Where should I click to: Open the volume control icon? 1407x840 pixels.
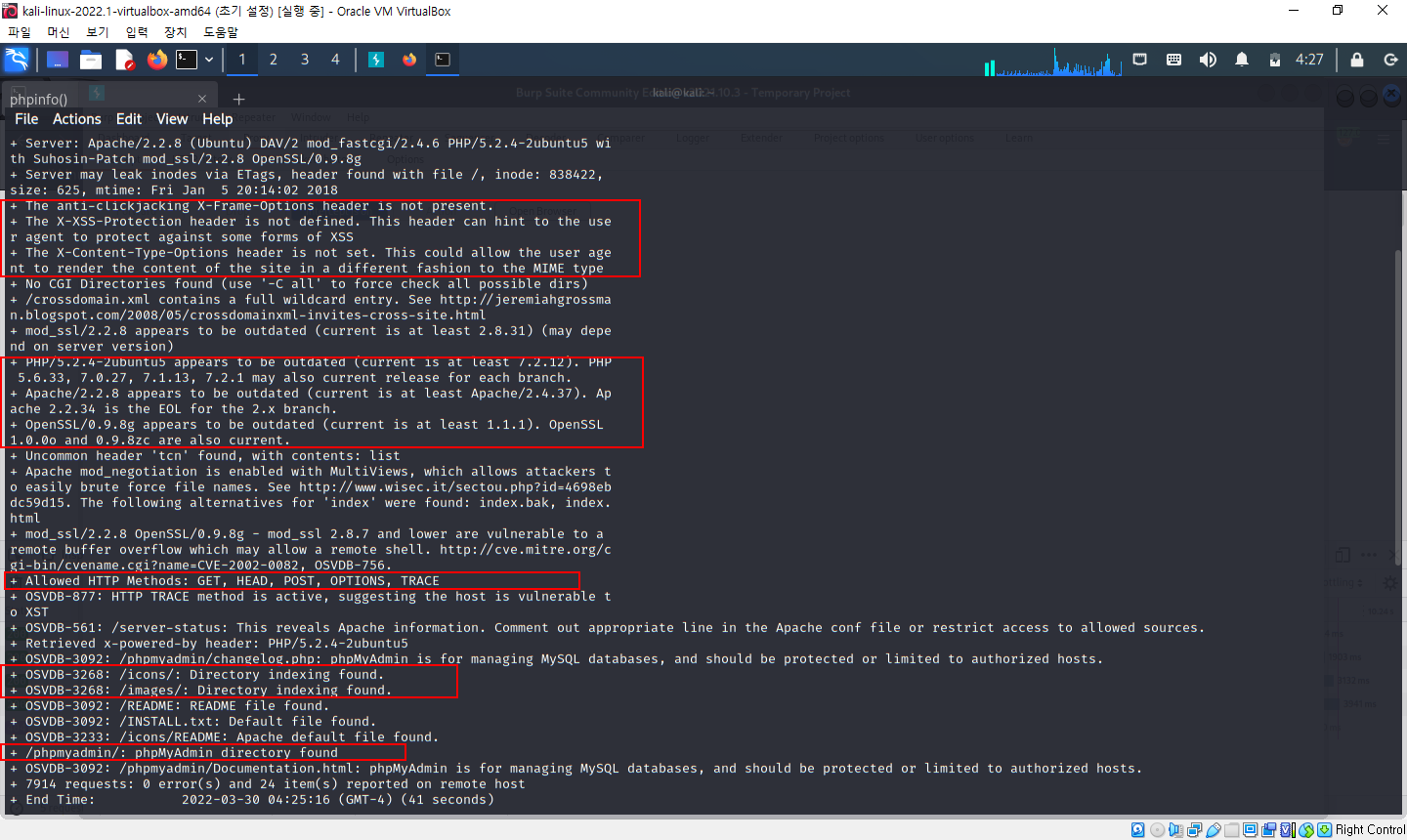(x=1208, y=60)
